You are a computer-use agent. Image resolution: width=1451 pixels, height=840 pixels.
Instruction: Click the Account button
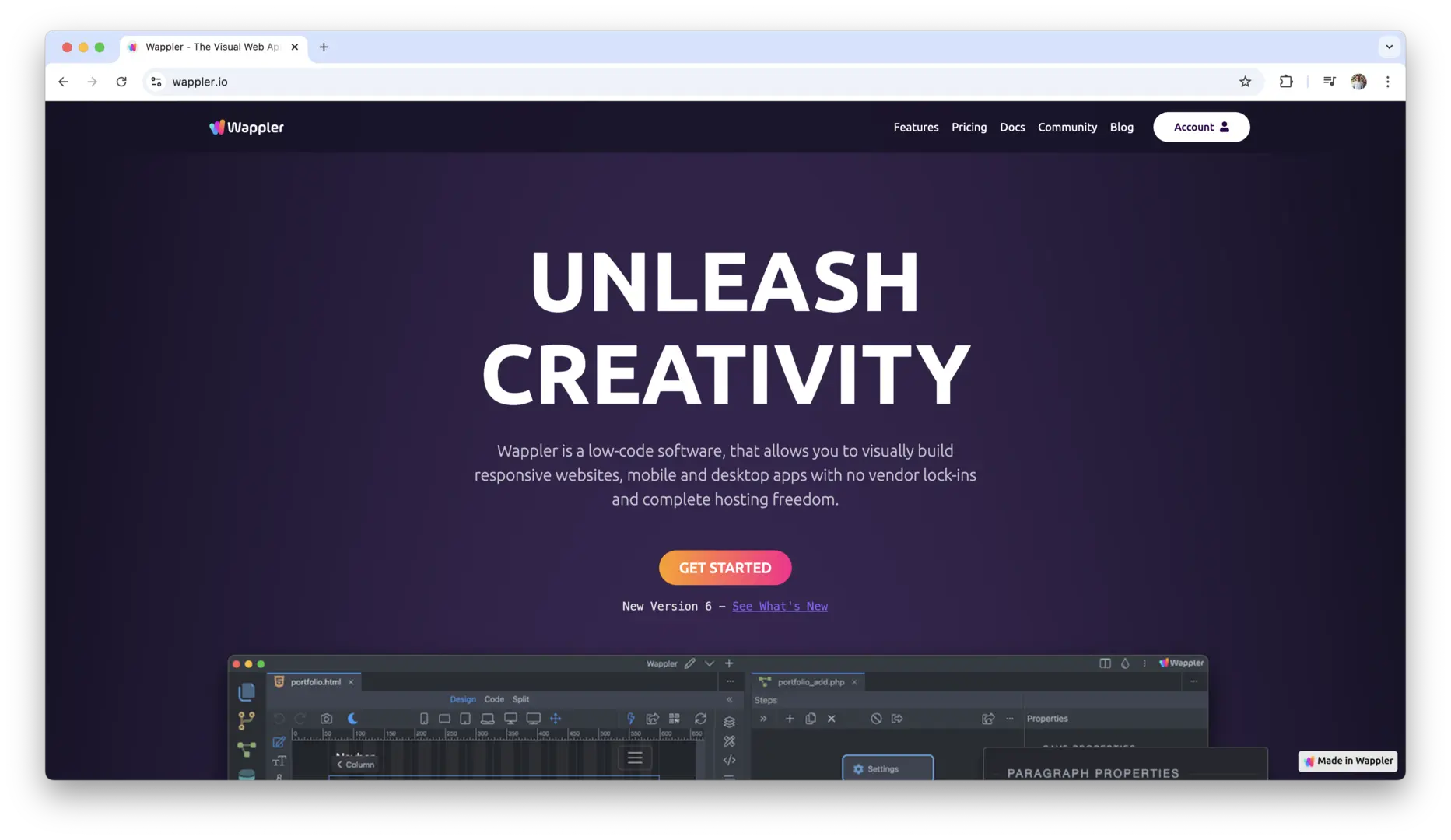pyautogui.click(x=1201, y=127)
